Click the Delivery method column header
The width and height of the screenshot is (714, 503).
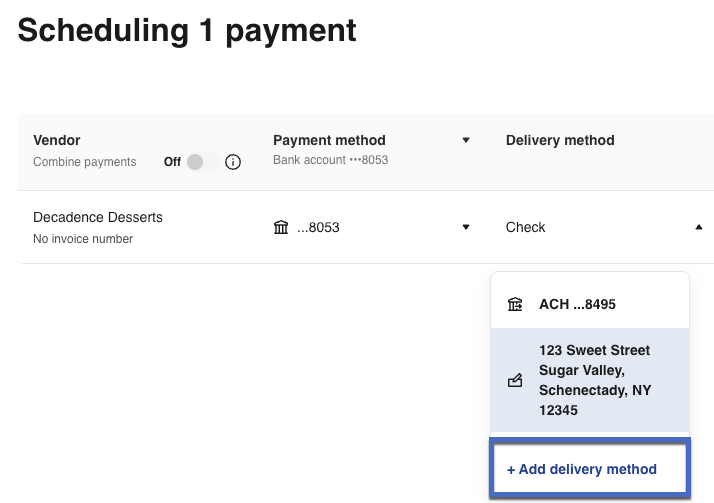click(560, 140)
